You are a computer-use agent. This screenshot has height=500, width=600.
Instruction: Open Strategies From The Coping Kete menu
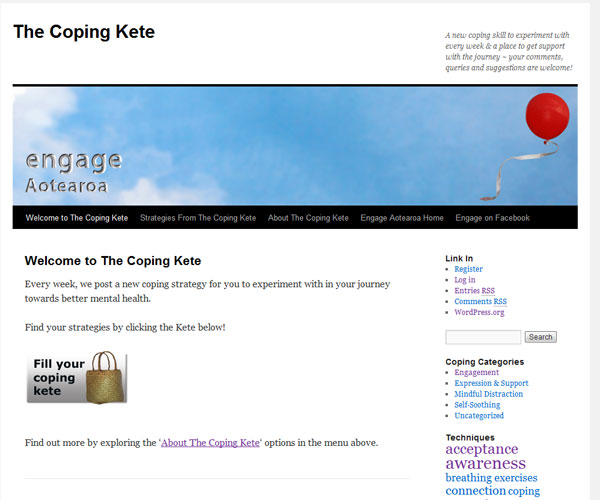tap(198, 218)
